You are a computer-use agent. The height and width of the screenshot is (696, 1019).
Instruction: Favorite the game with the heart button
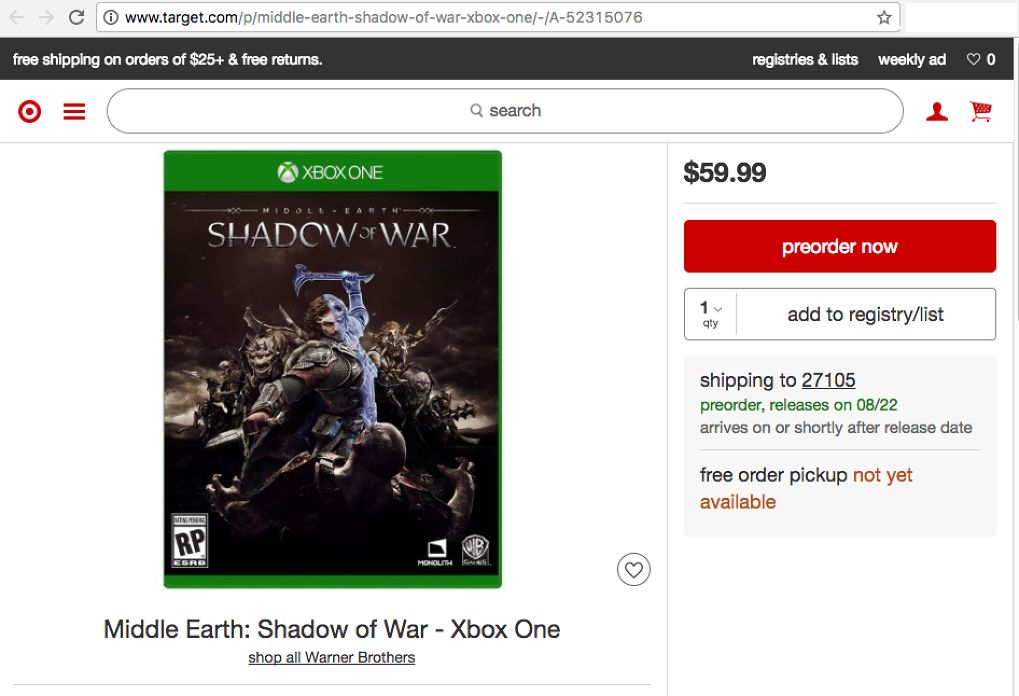pos(633,570)
